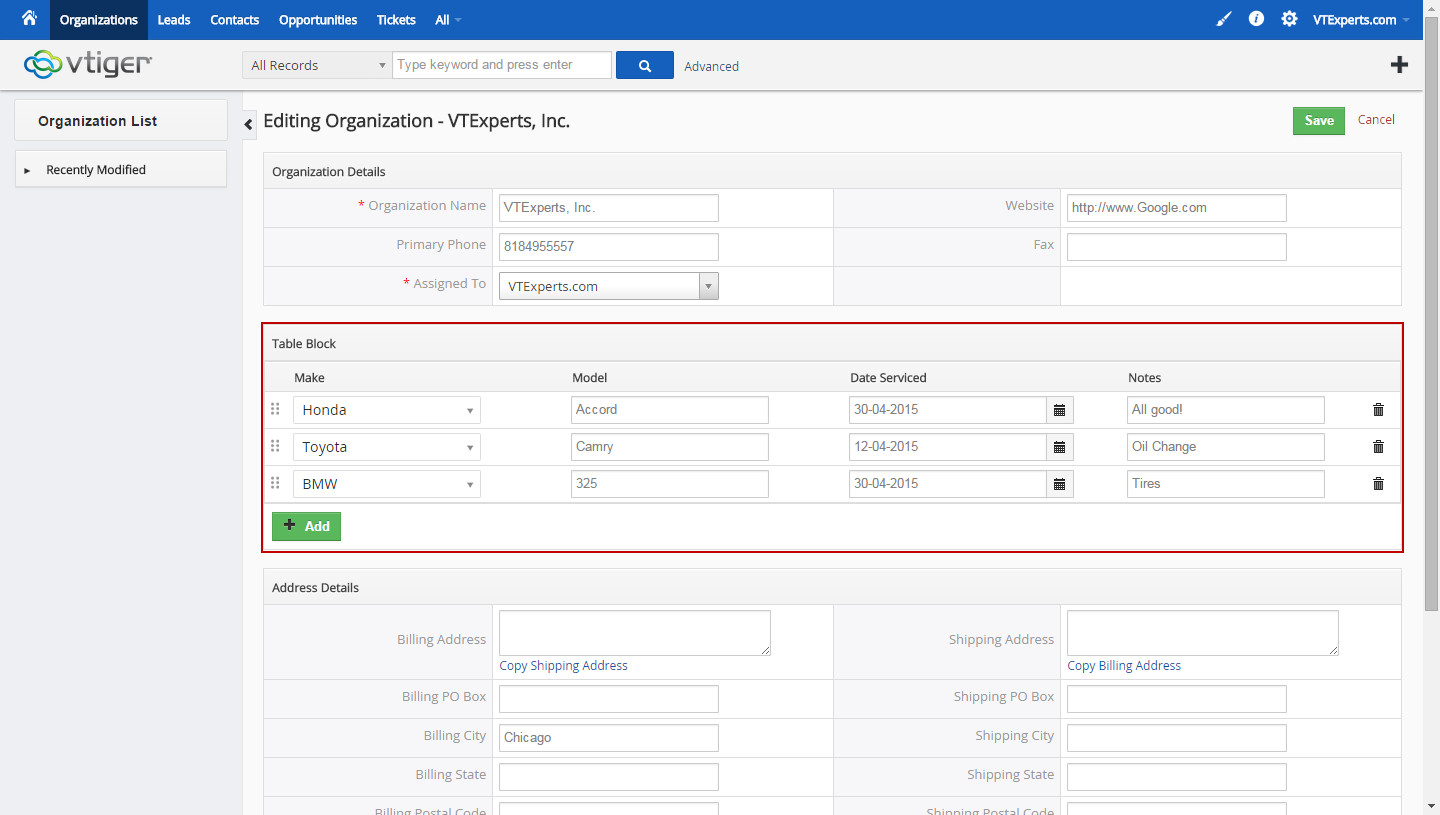Click the Billing Address text area
This screenshot has height=815, width=1440.
635,633
